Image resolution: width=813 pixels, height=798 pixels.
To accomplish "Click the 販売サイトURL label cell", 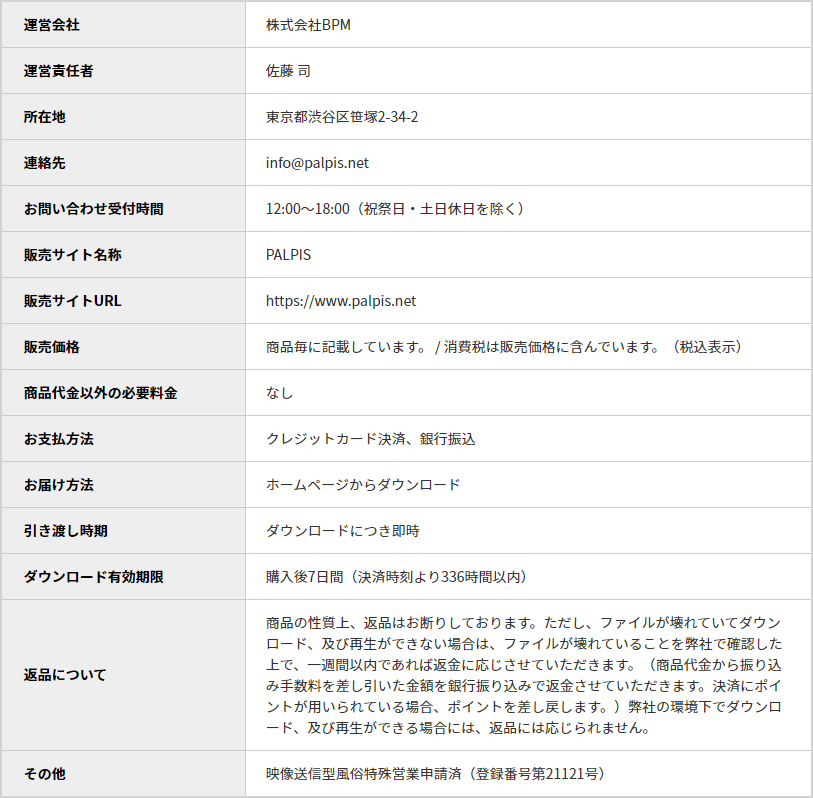I will click(x=73, y=301).
